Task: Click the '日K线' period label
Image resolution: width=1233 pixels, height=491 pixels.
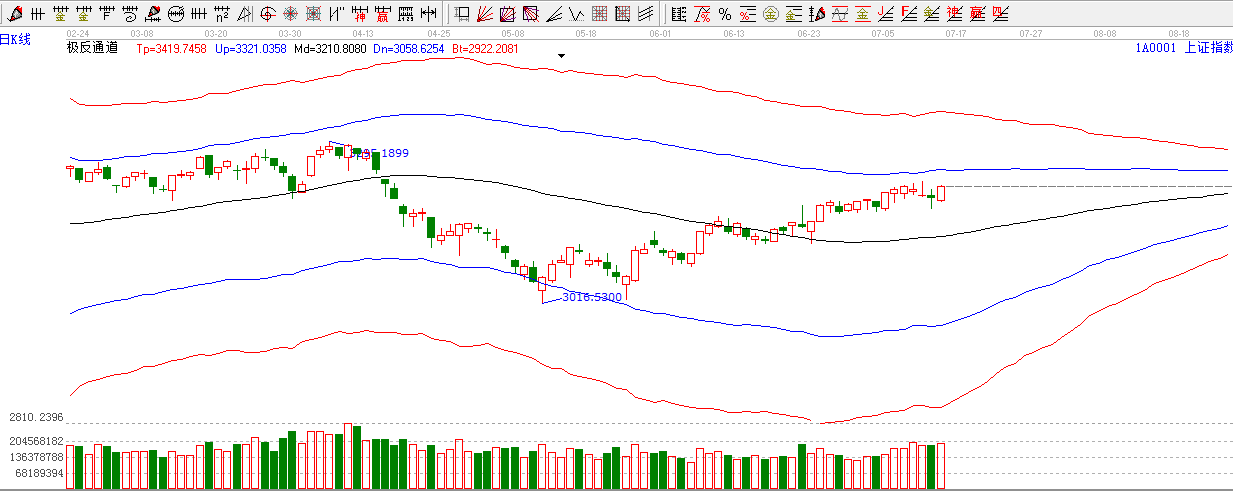Action: tap(15, 39)
